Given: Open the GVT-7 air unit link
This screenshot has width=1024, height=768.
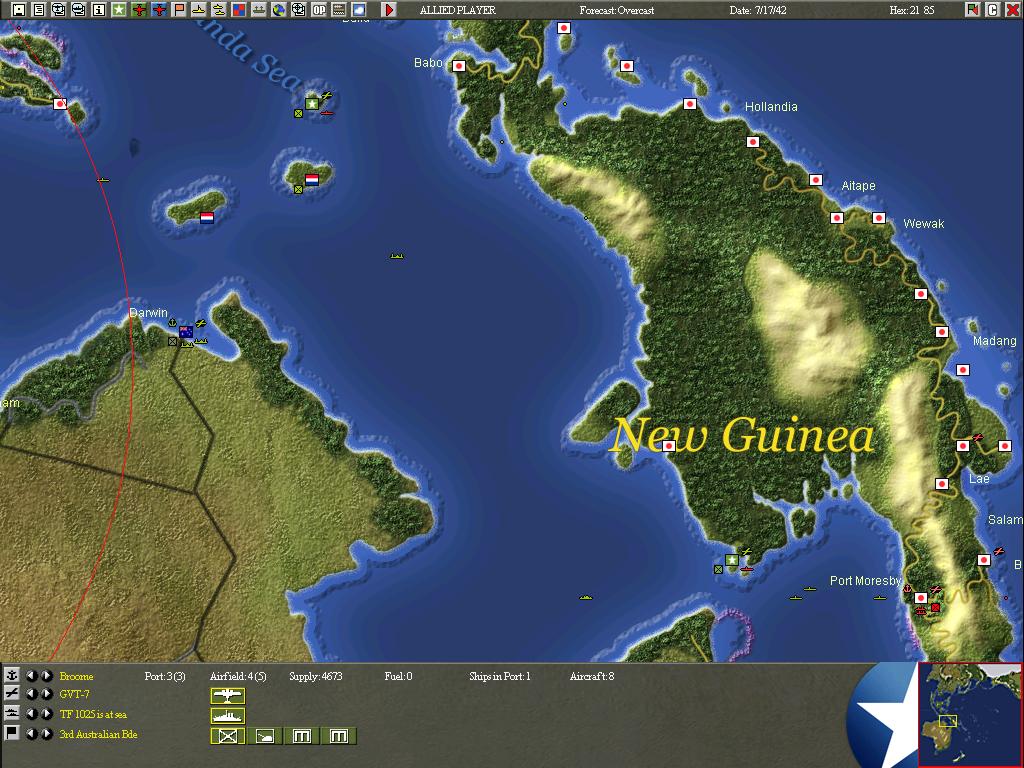Looking at the screenshot, I should (x=74, y=694).
